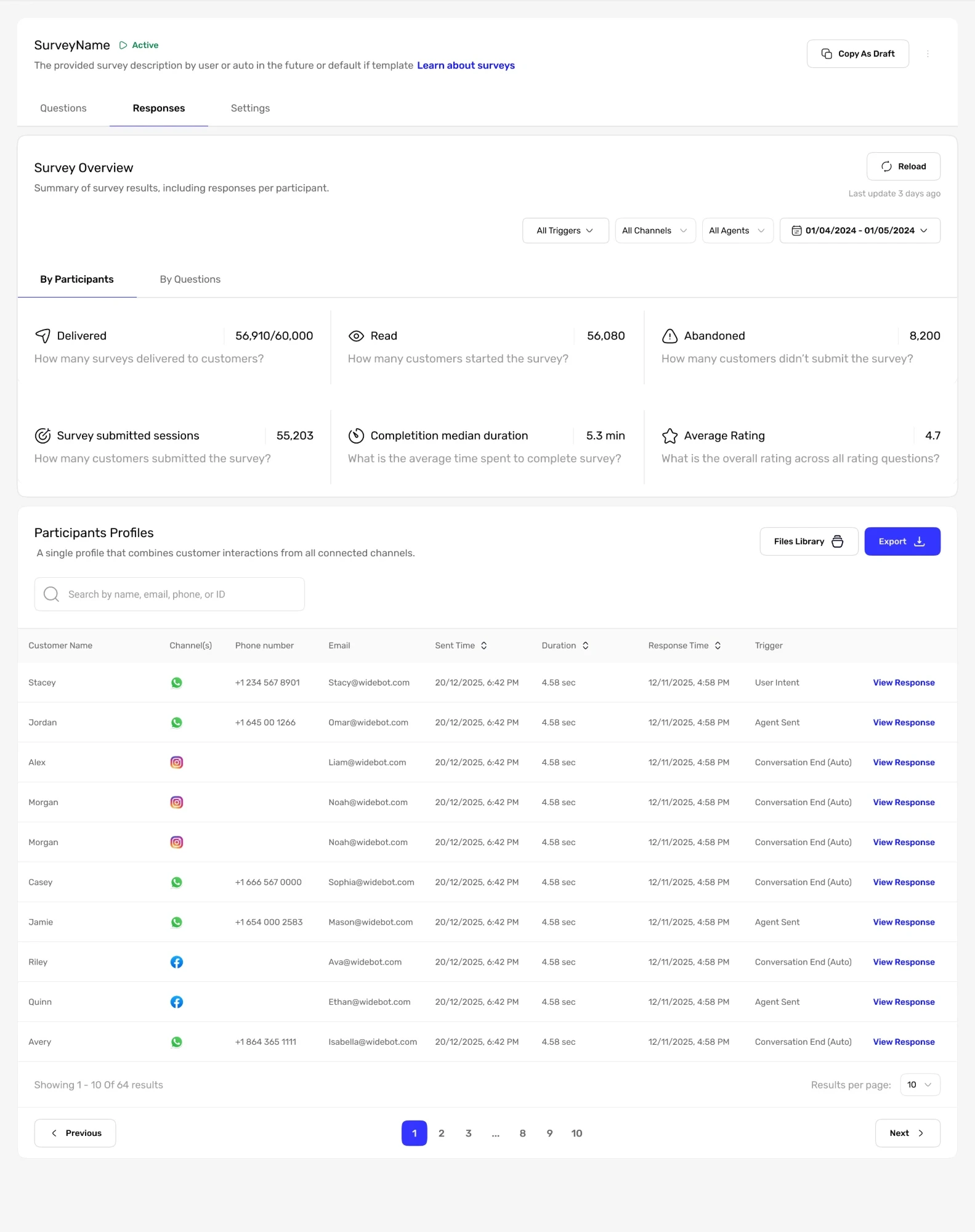The image size is (975, 1232).
Task: Switch to the Settings tab
Action: 250,108
